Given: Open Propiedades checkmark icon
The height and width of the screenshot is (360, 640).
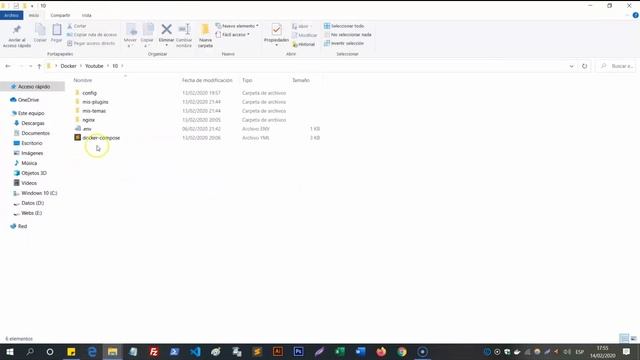Looking at the screenshot, I should (276, 29).
